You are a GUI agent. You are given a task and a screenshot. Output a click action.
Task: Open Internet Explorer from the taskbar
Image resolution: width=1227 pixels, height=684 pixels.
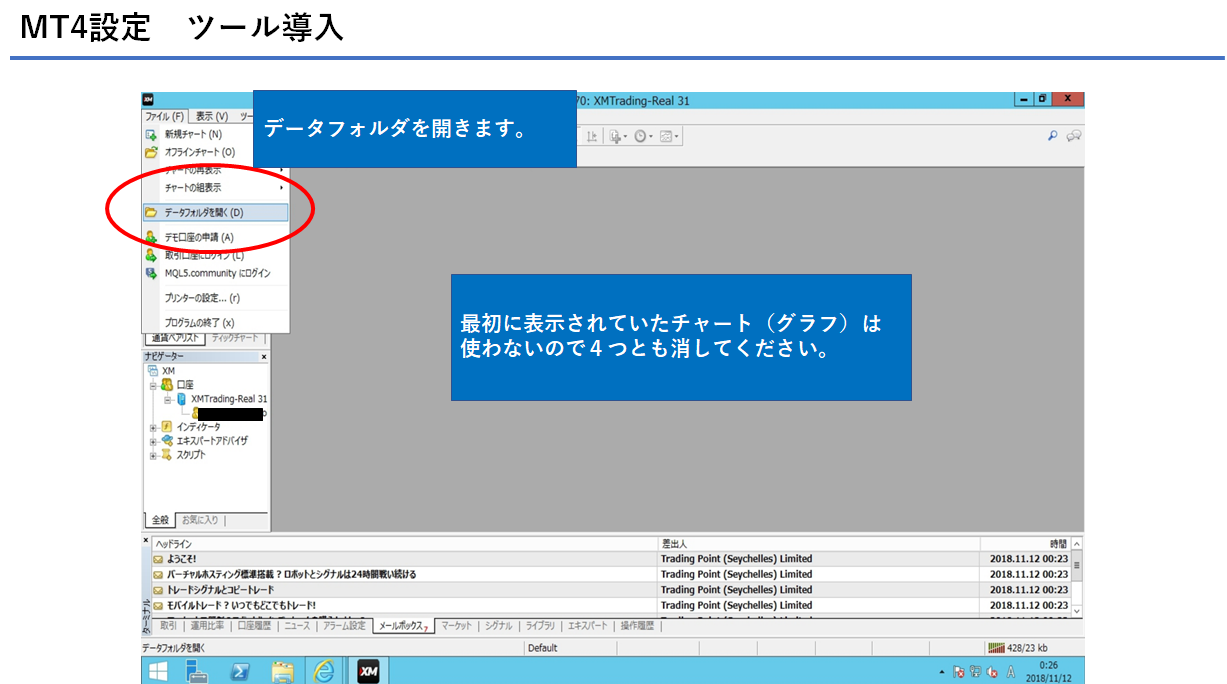coord(324,671)
